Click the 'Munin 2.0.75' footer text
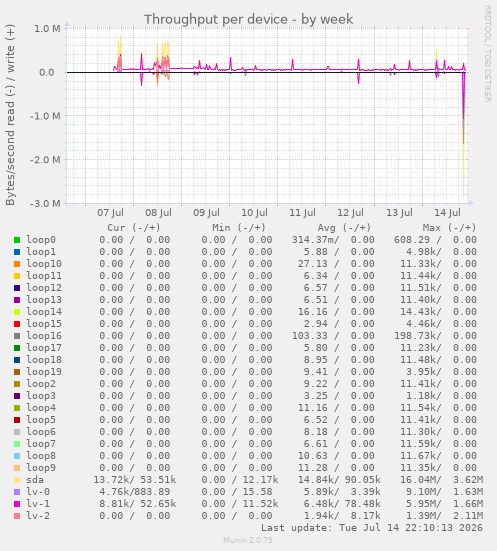Screen dimensions: 497x551 (x=248, y=540)
